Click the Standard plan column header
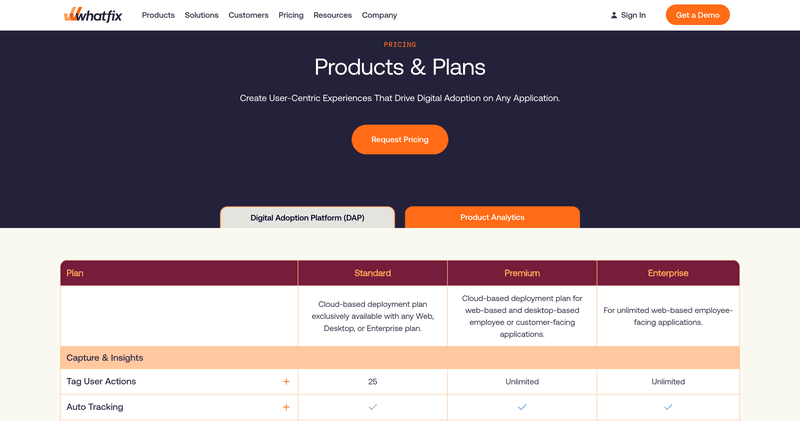800x421 pixels. click(373, 273)
